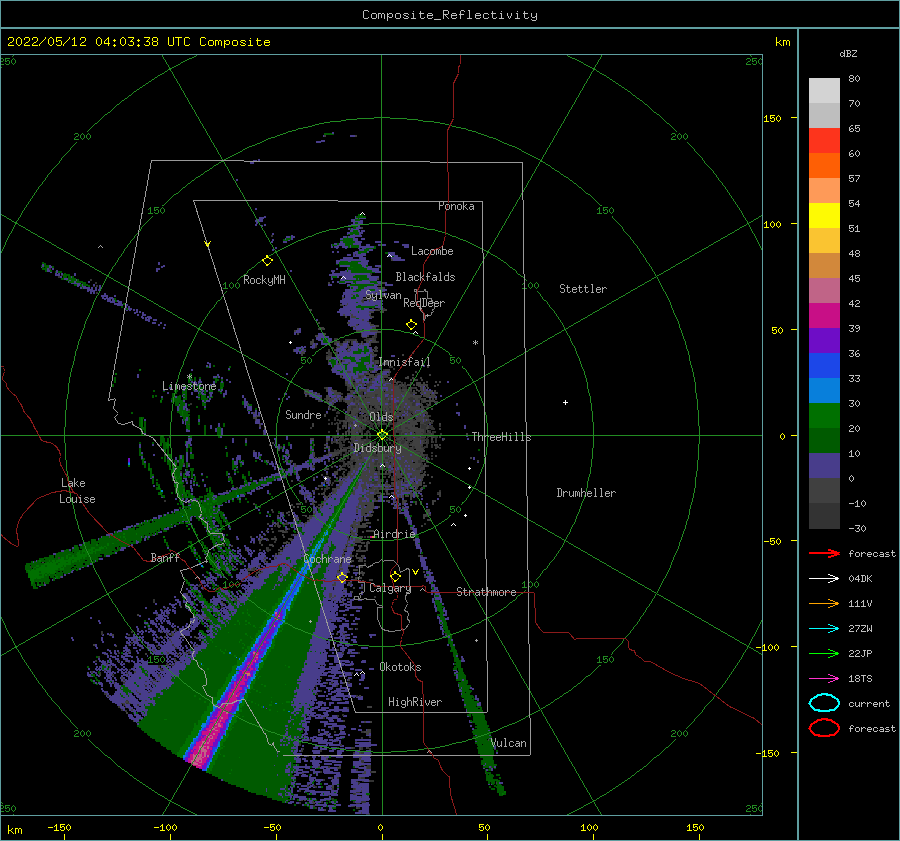Viewport: 900px width, 841px height.
Task: Click the RockyMH label
Action: [264, 280]
